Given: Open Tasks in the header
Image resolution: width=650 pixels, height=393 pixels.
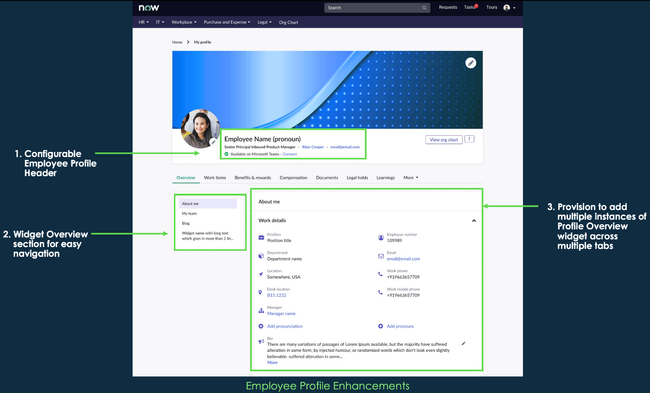Looking at the screenshot, I should 471,7.
